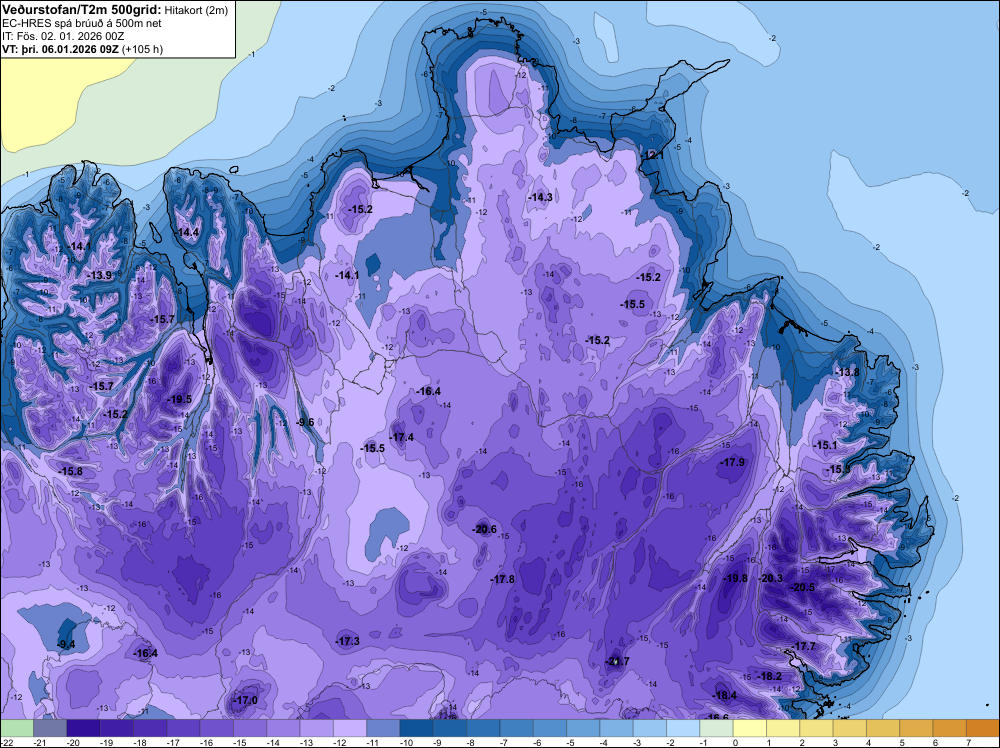Select the 'IT: Fös. 02. 01. 2026 00Z' line
This screenshot has height=748, width=1000.
[63, 36]
